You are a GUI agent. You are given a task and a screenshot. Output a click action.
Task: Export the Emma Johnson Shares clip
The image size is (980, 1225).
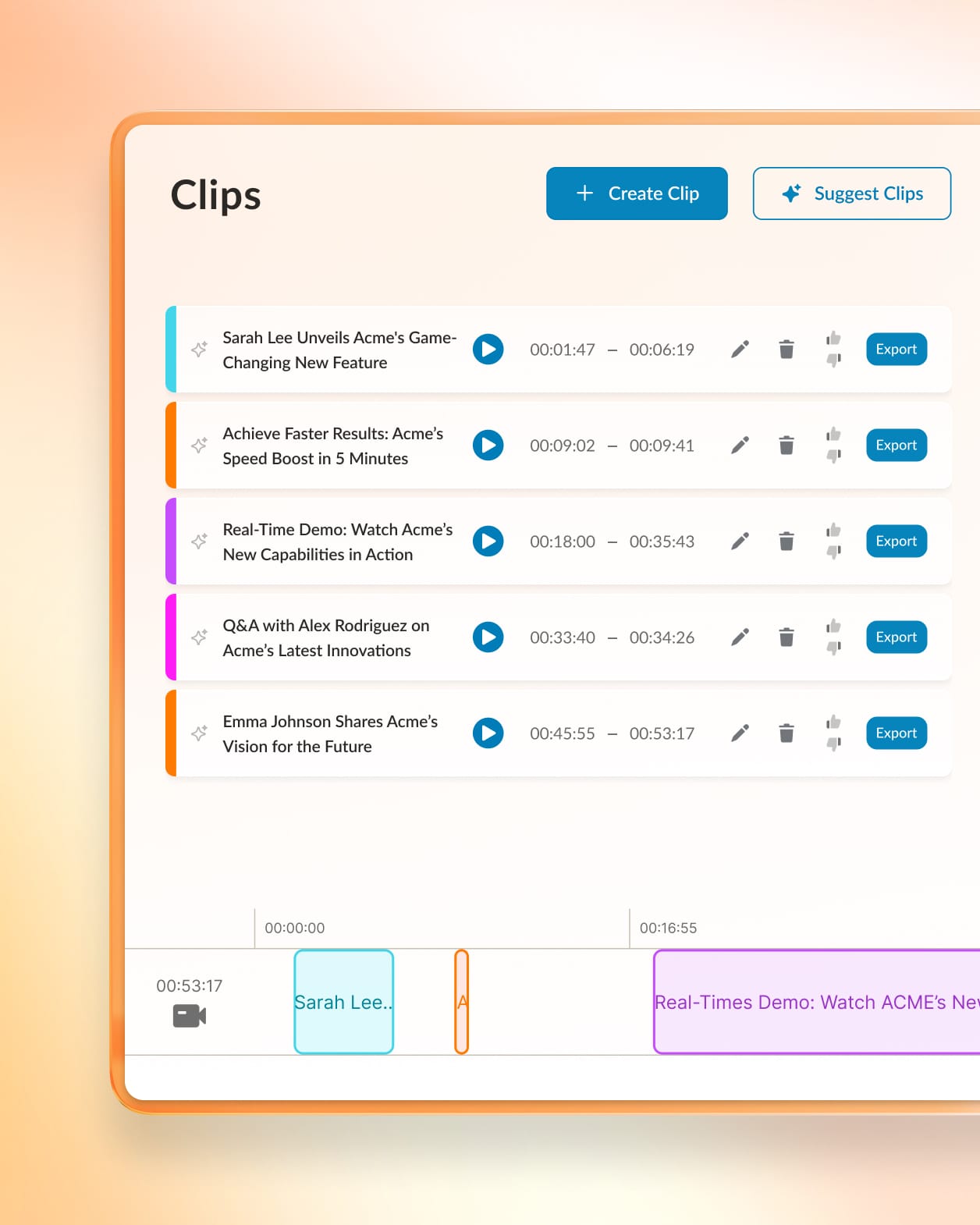click(x=897, y=733)
